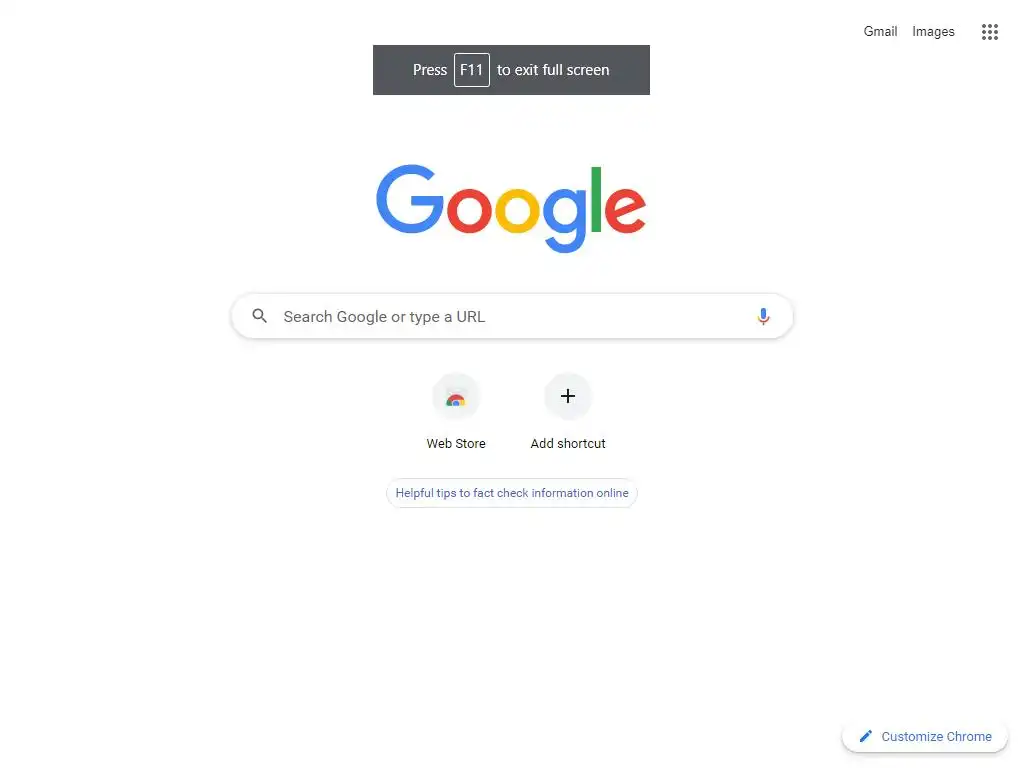Click the Web Store shortcut label
The image size is (1024, 768).
click(456, 443)
